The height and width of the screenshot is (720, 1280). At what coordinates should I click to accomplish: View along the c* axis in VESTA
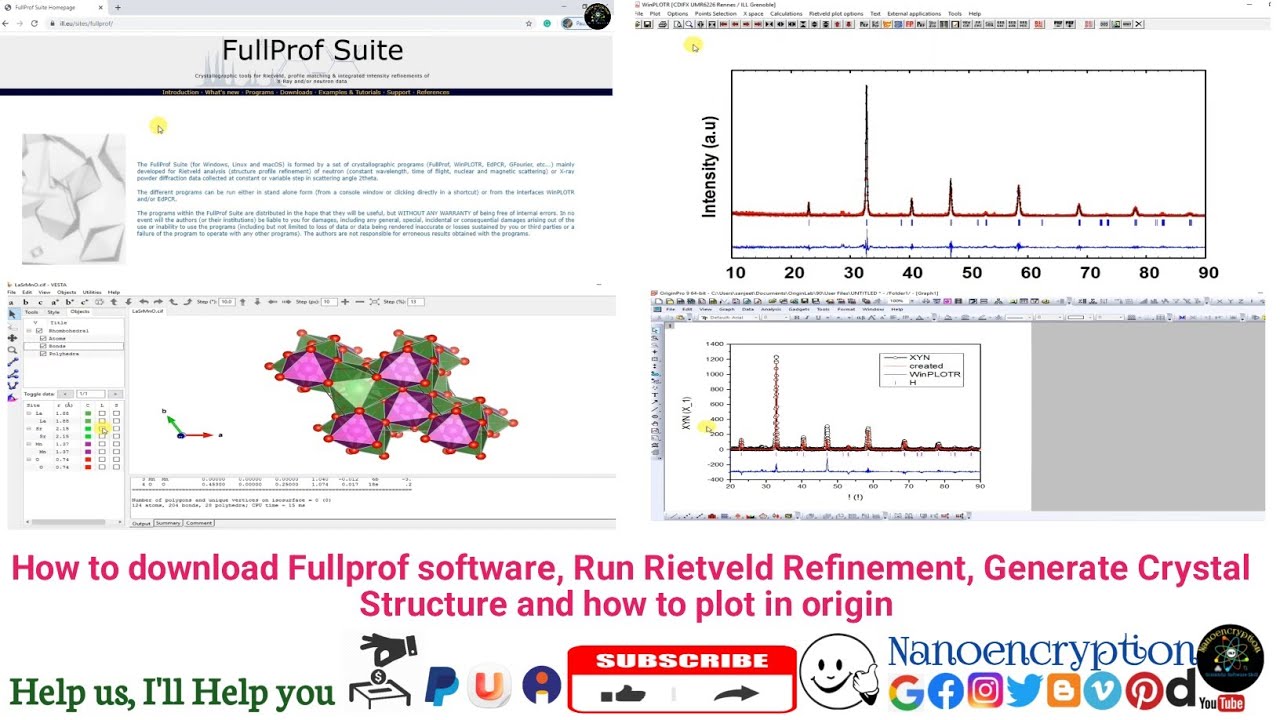[x=84, y=302]
